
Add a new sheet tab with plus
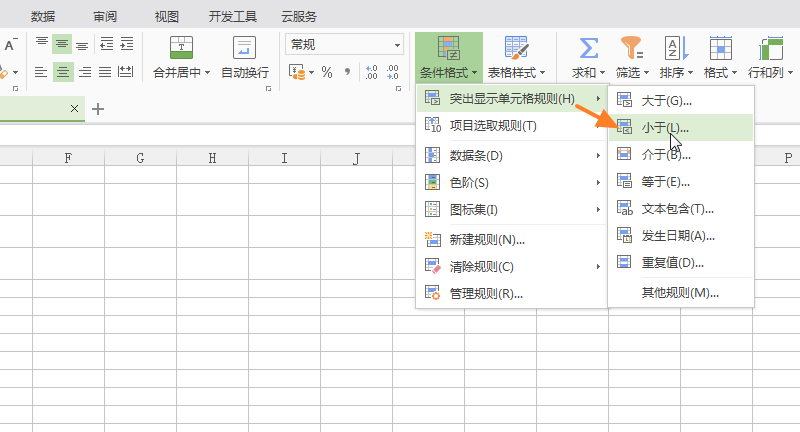click(97, 109)
